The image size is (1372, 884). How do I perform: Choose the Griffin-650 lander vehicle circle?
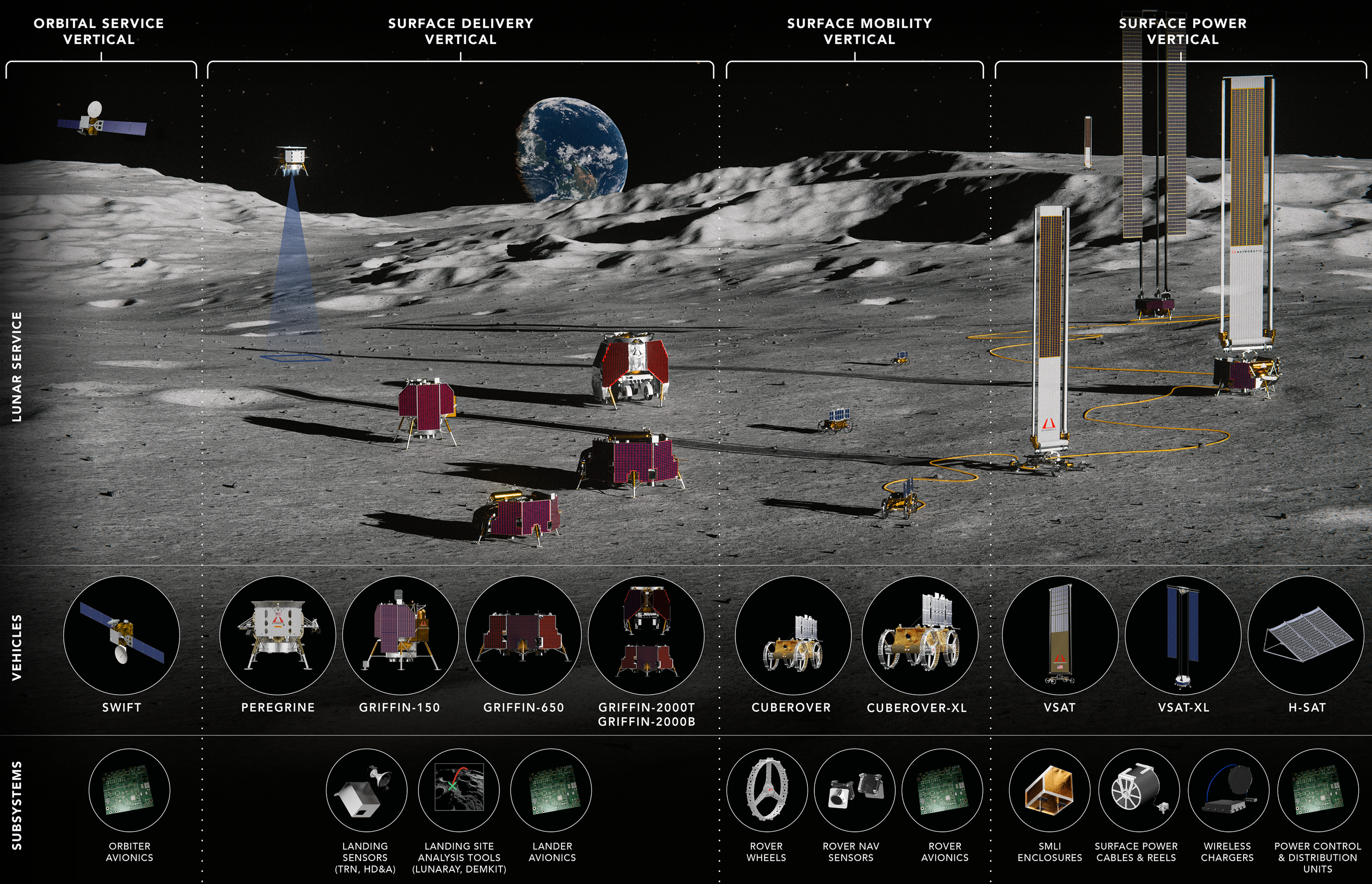(x=524, y=635)
